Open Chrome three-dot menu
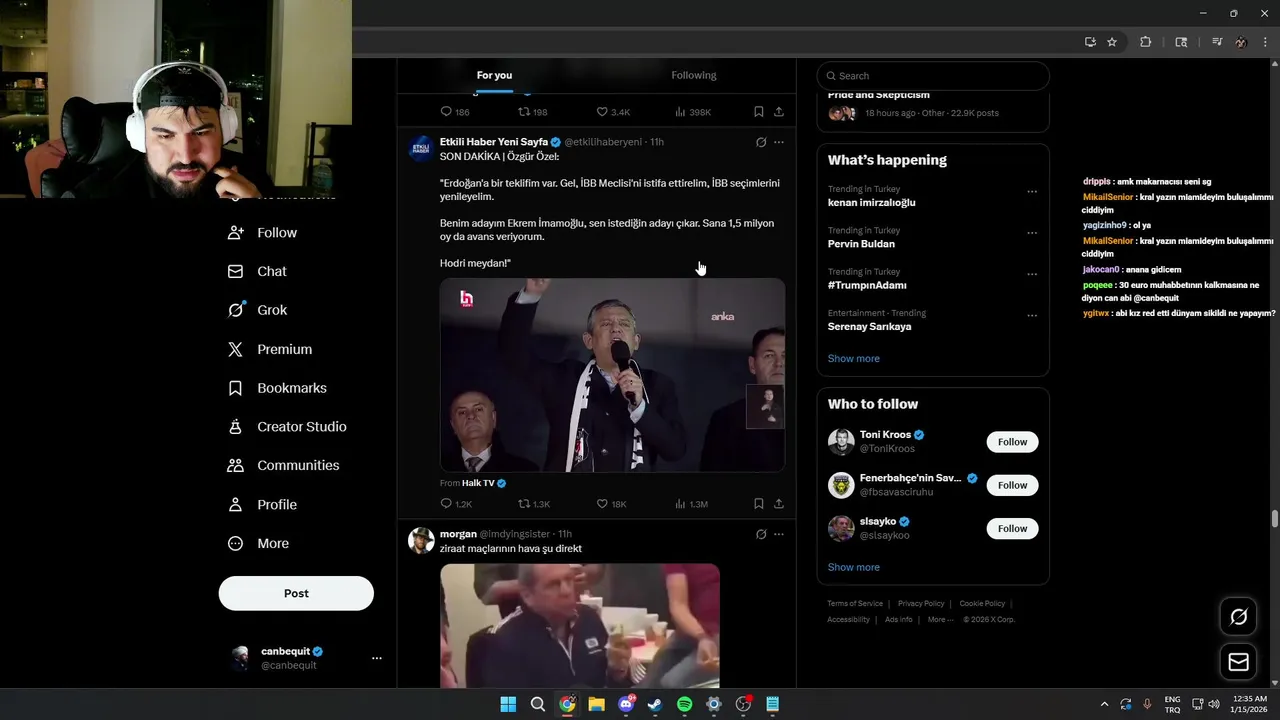1280x720 pixels. click(x=1265, y=42)
